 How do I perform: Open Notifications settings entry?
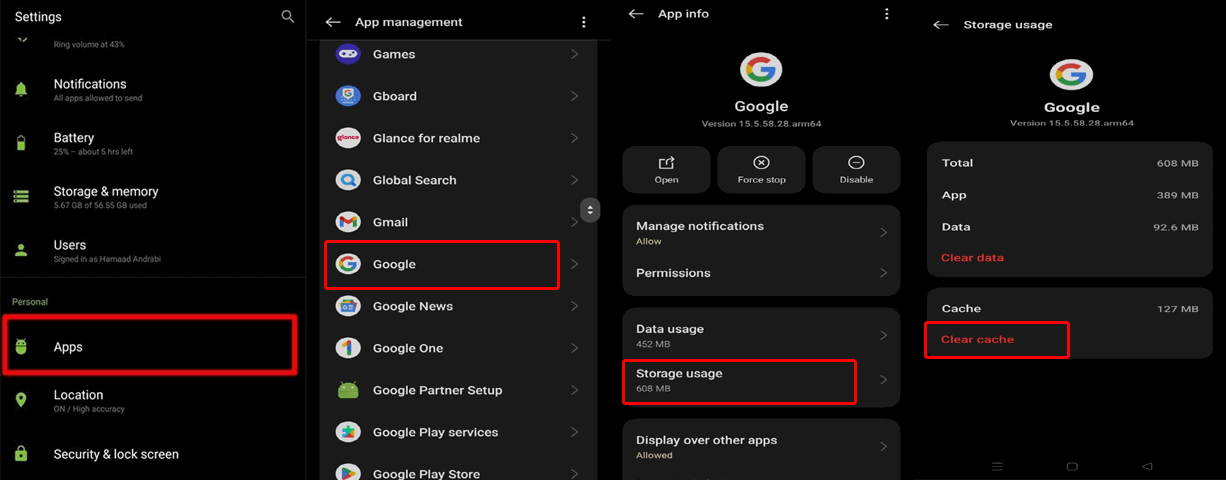153,90
